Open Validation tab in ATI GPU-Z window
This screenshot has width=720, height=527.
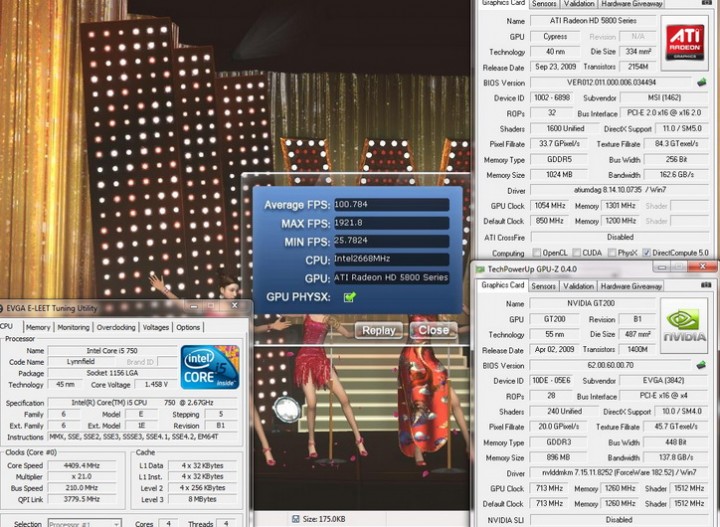[579, 4]
